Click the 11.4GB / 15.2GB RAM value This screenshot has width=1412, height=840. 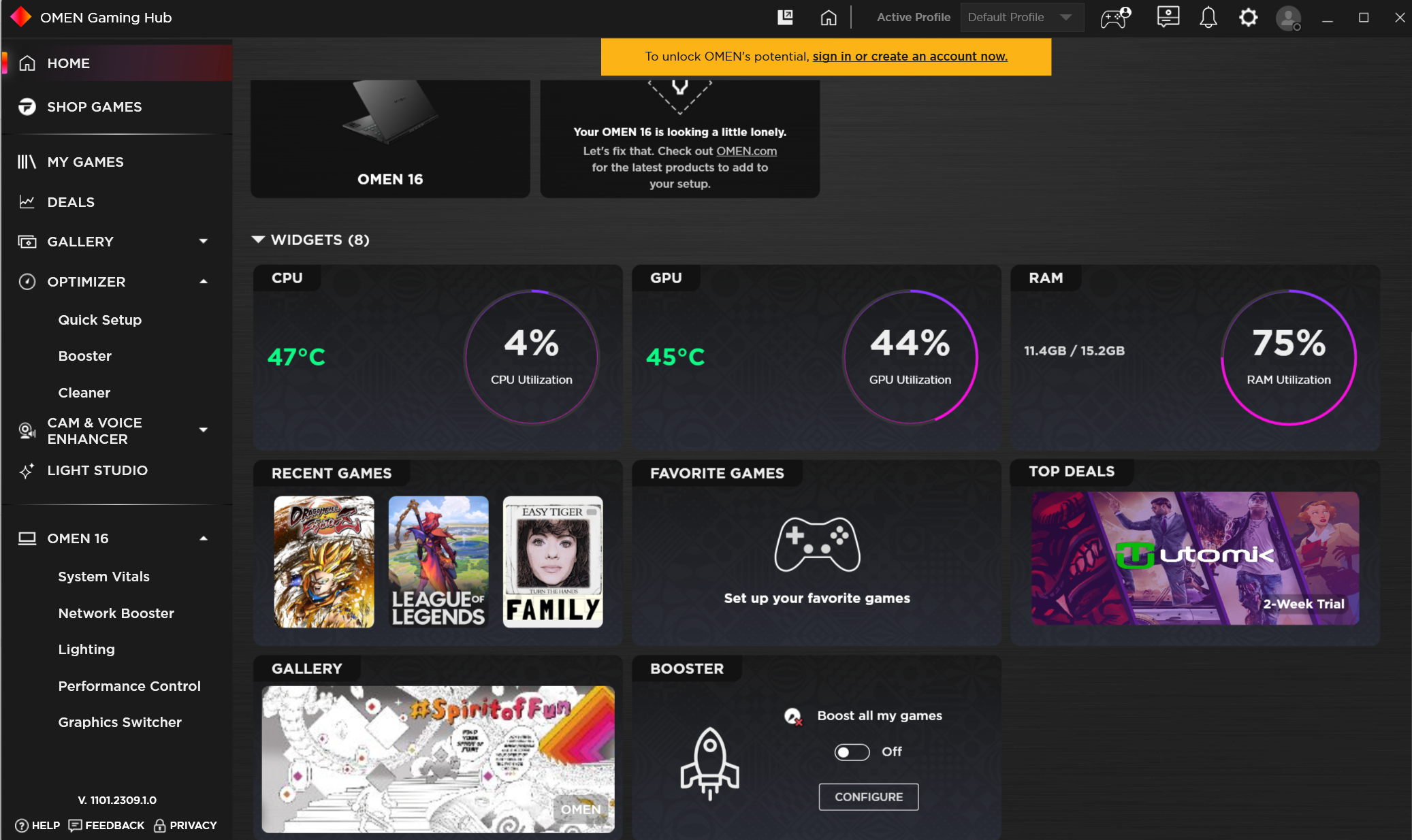click(x=1074, y=351)
